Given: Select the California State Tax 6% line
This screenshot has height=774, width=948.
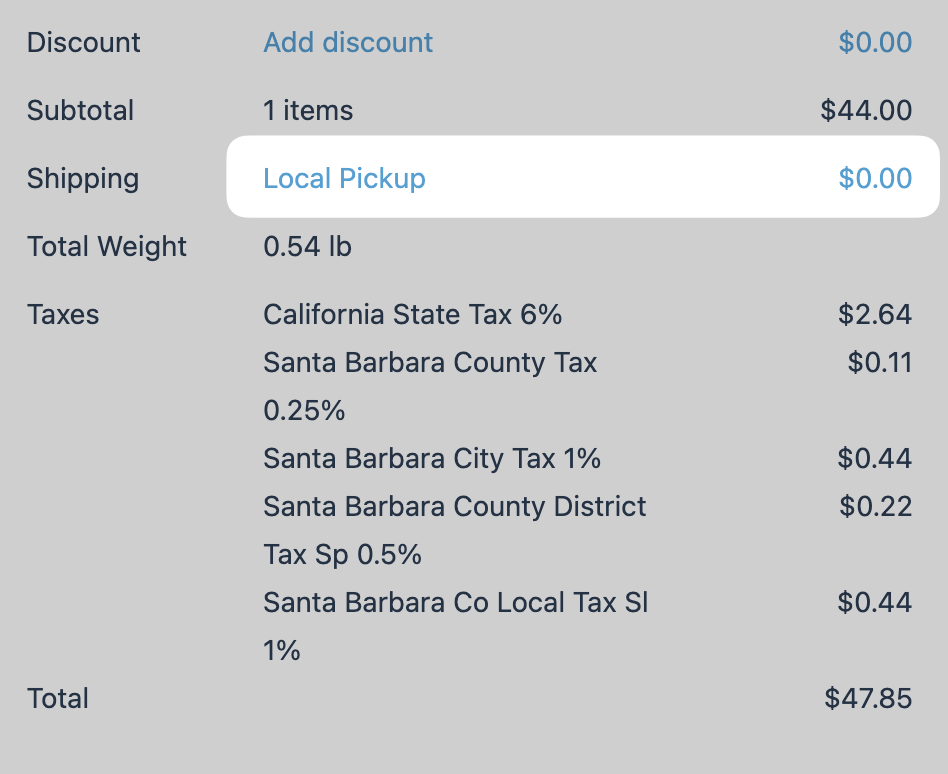Looking at the screenshot, I should point(412,314).
